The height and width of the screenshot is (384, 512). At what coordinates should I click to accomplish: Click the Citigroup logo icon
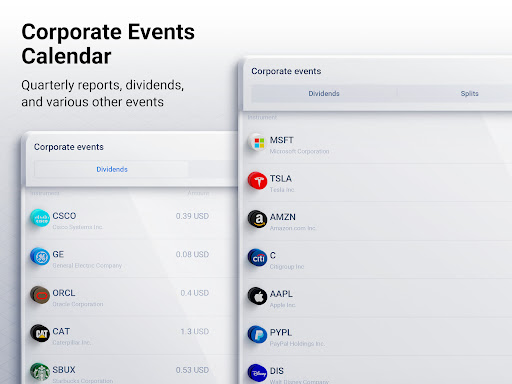[258, 258]
